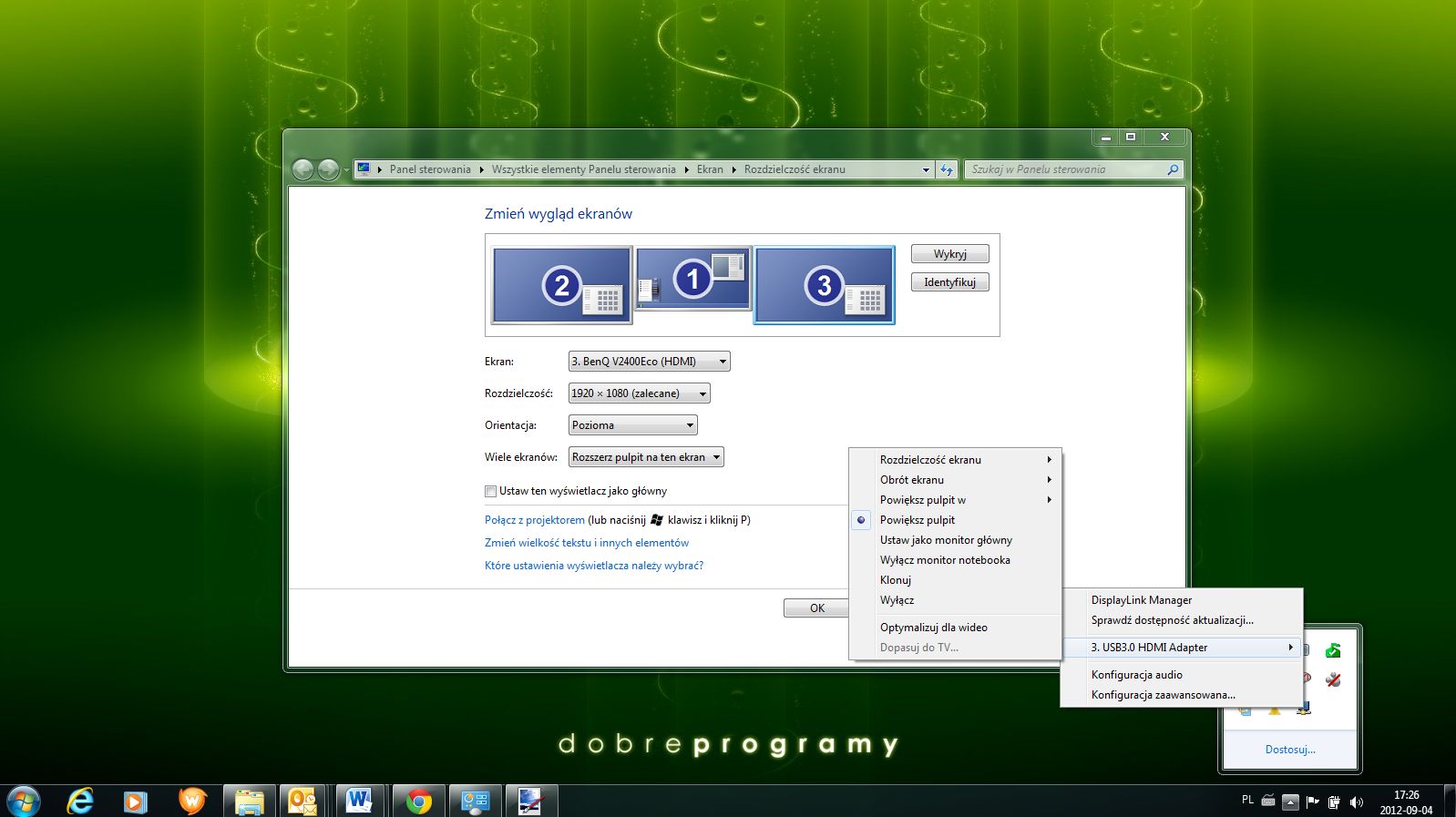Open 'DisplayLink Manager' from the menu
1456x817 pixels.
1182,600
